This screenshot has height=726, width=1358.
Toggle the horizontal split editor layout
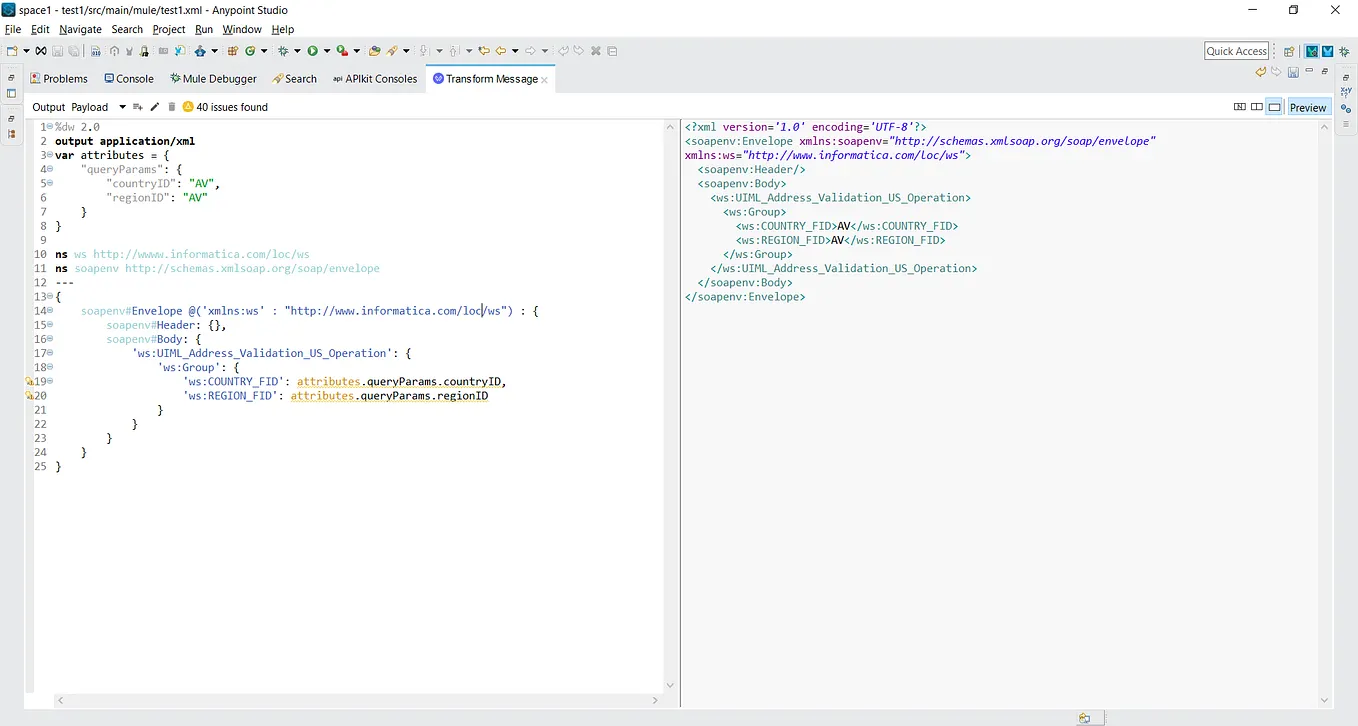point(1240,107)
